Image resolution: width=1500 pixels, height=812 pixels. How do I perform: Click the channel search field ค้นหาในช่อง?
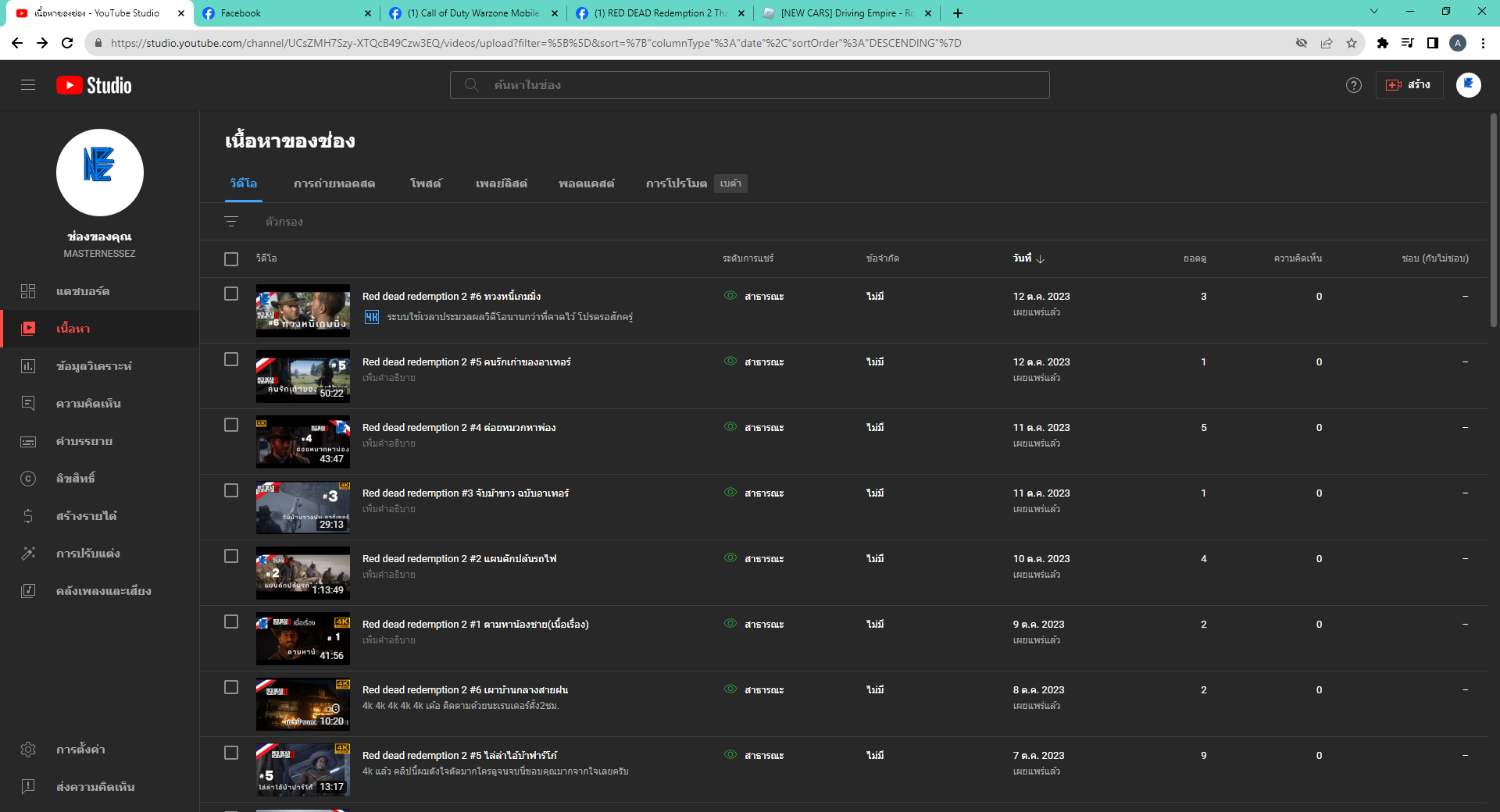click(750, 85)
